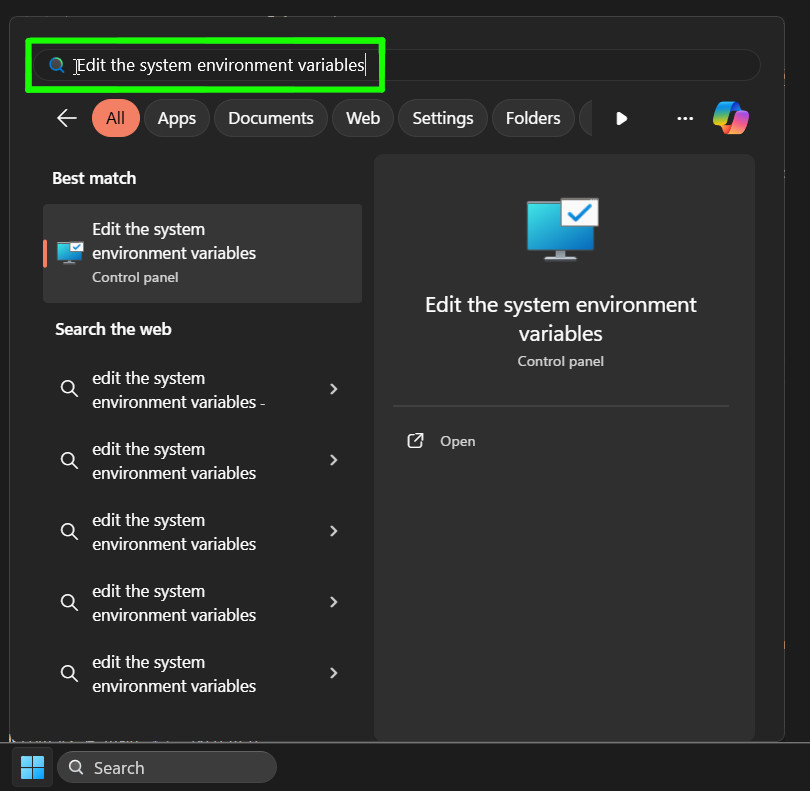
Task: Expand first web suggestion with chevron
Action: [x=334, y=390]
